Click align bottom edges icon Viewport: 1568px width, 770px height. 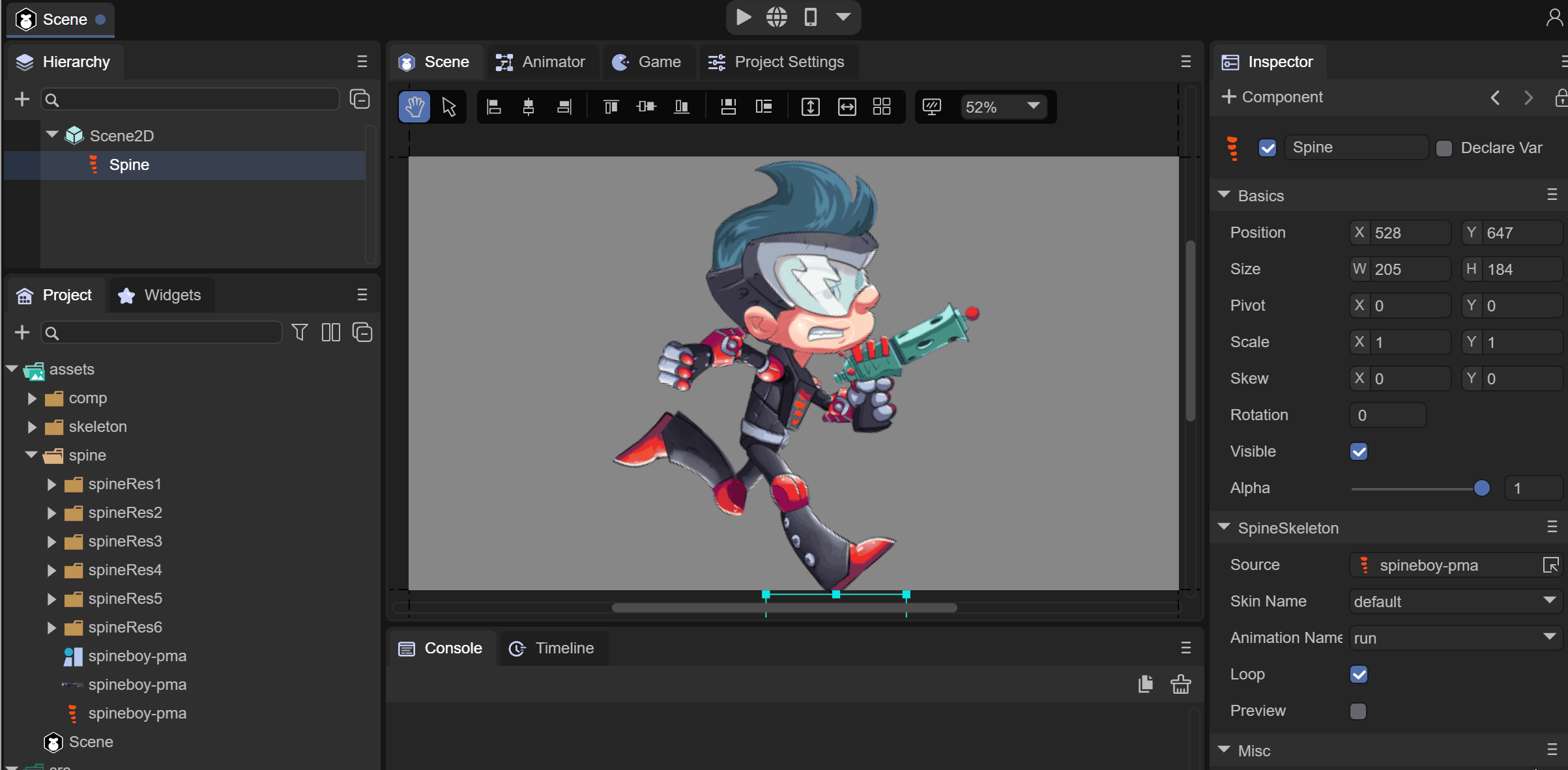click(x=682, y=107)
